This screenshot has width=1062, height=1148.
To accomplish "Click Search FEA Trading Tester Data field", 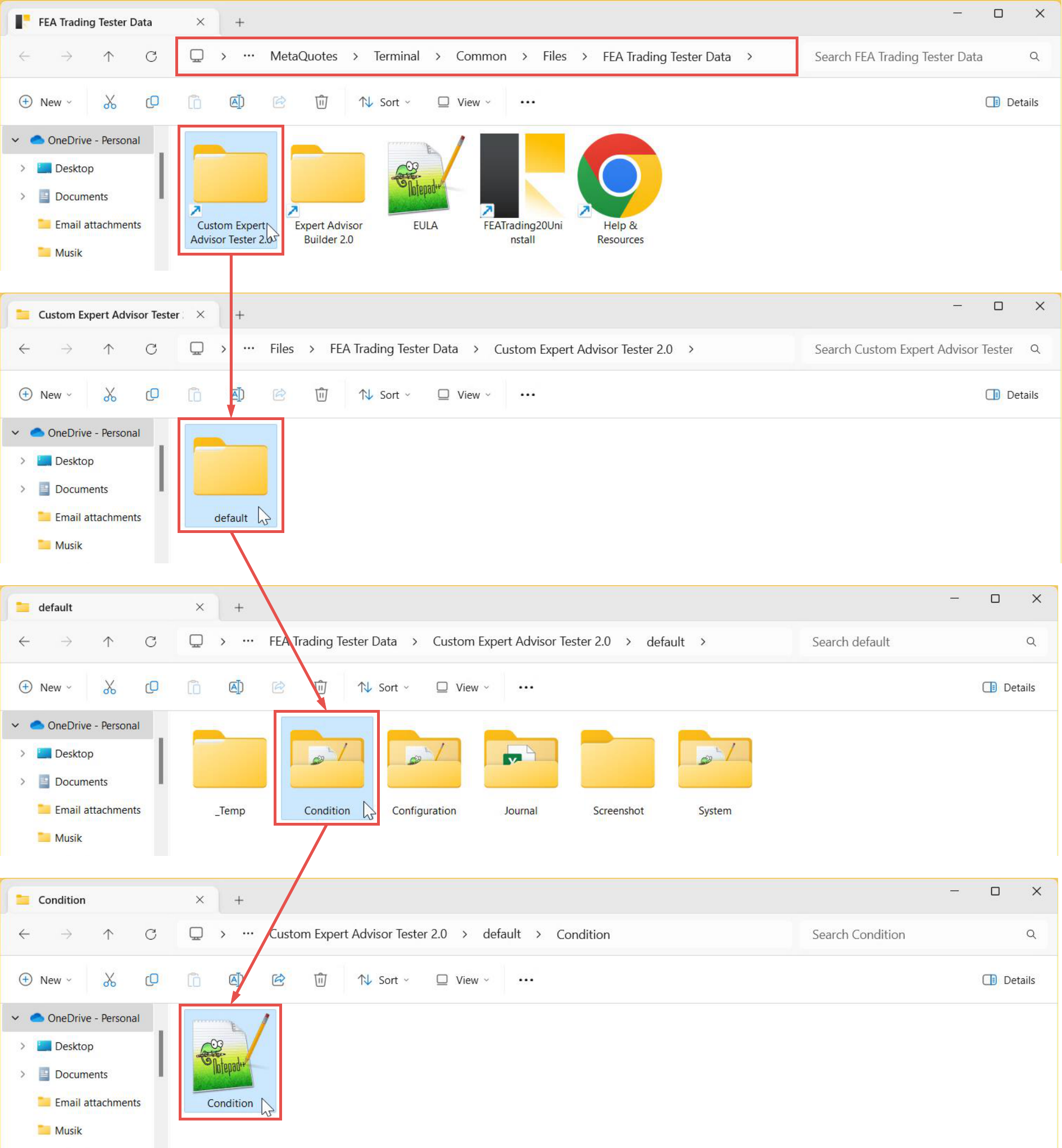I will (x=927, y=56).
